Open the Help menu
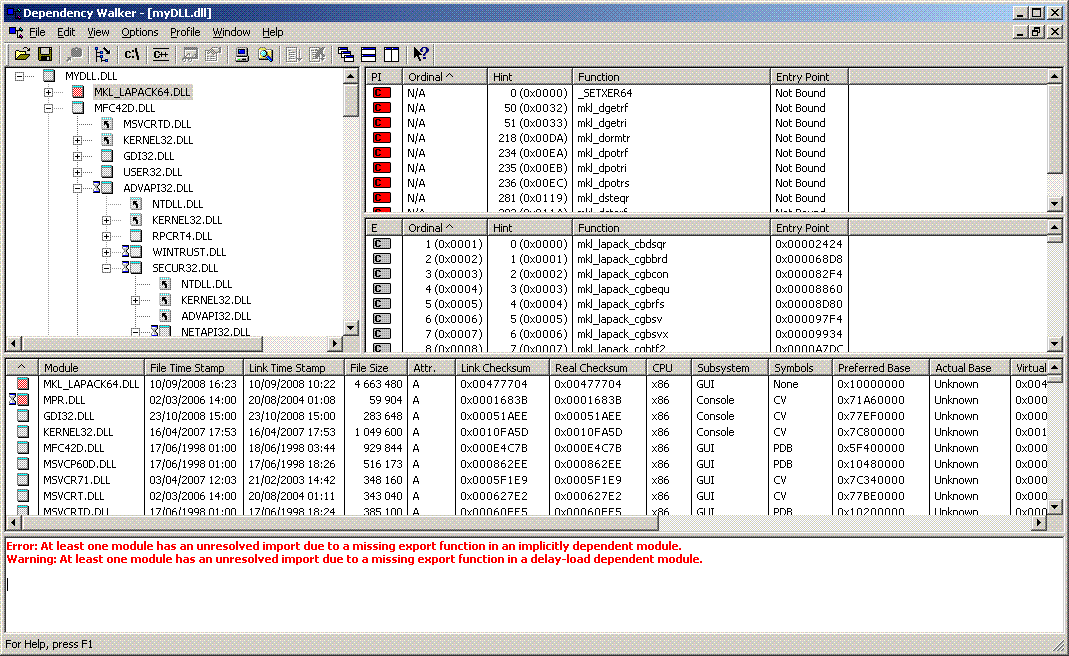 click(x=273, y=32)
